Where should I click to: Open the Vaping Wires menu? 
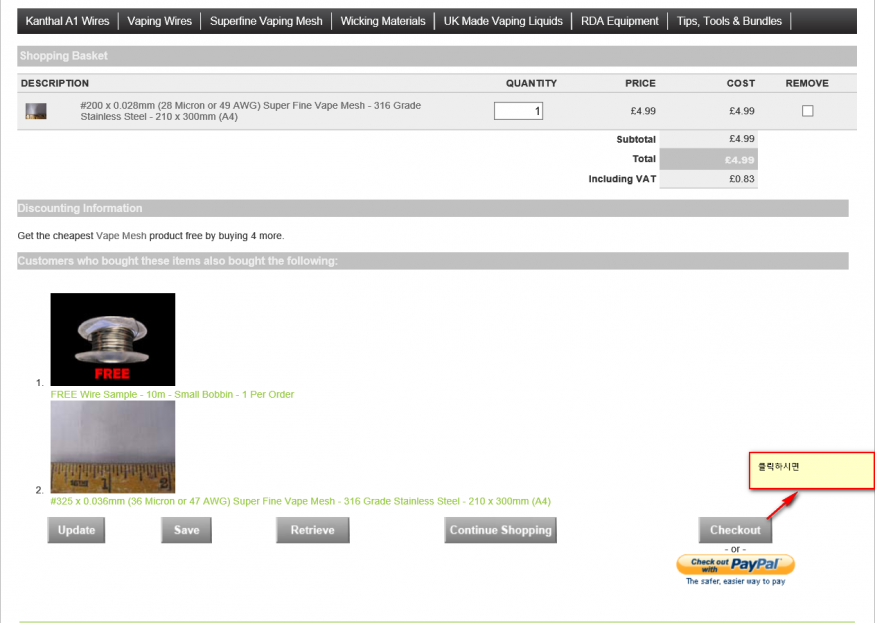coord(159,21)
